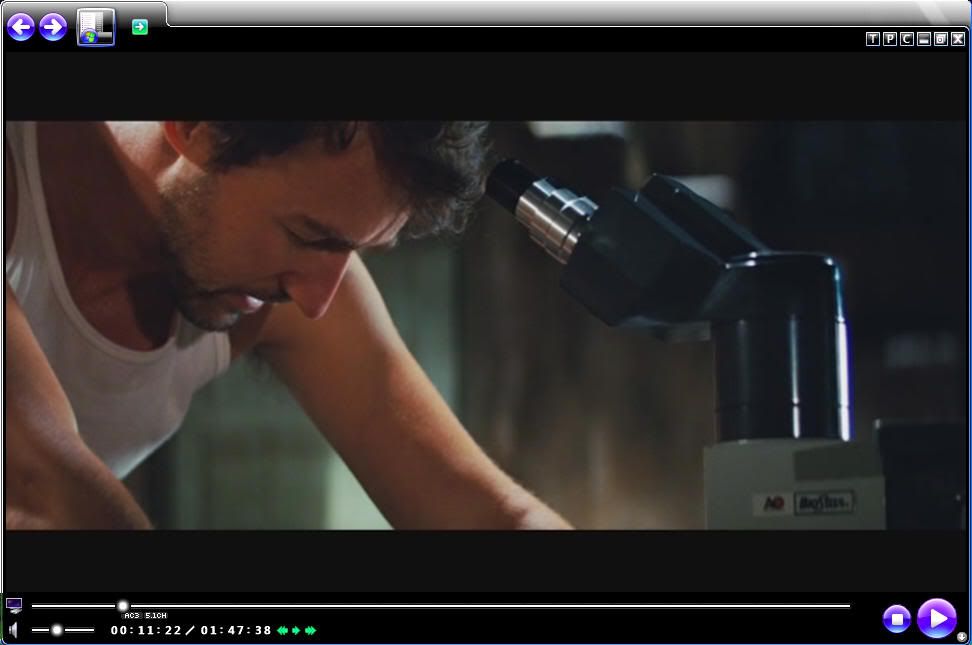Click the P button in title bar
This screenshot has width=972, height=645.
[x=890, y=39]
